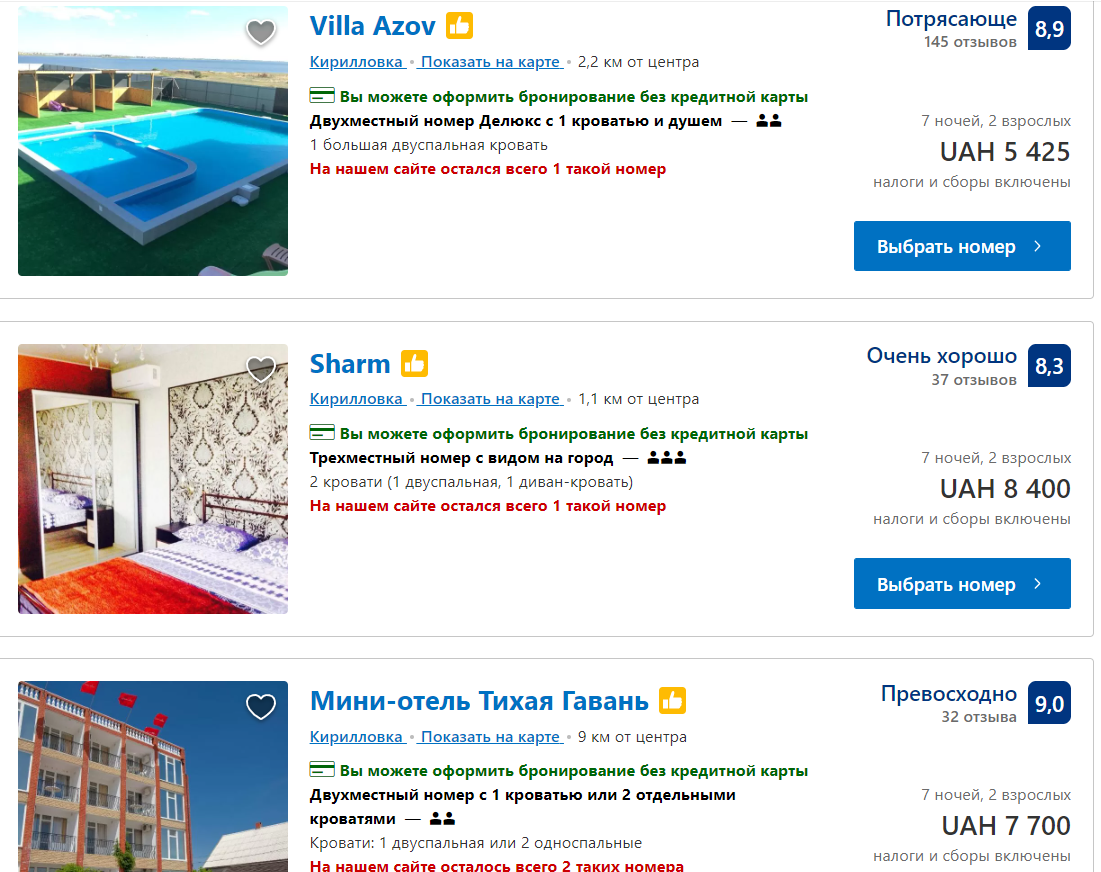Save Villa Azov with heart icon

click(x=261, y=31)
